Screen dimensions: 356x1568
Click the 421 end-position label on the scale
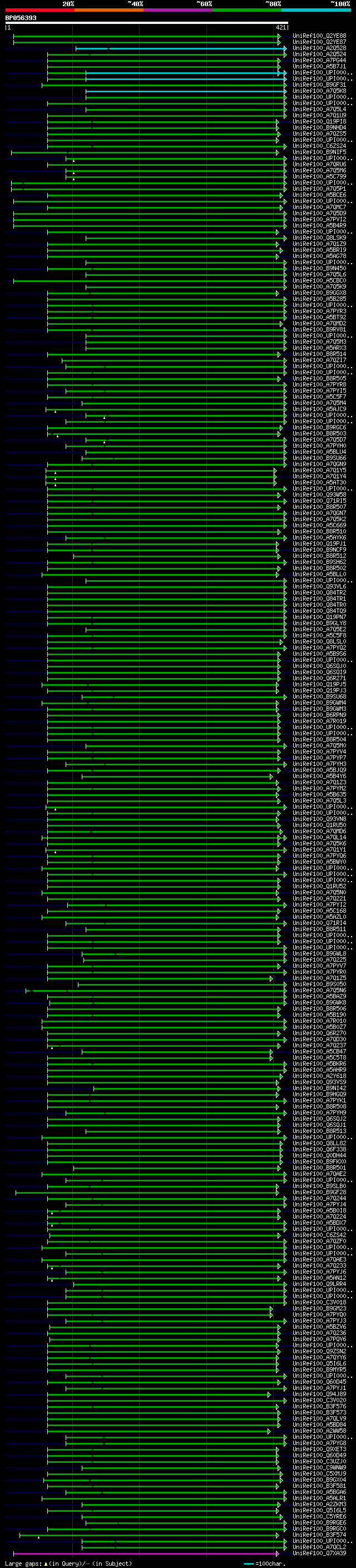[x=281, y=27]
